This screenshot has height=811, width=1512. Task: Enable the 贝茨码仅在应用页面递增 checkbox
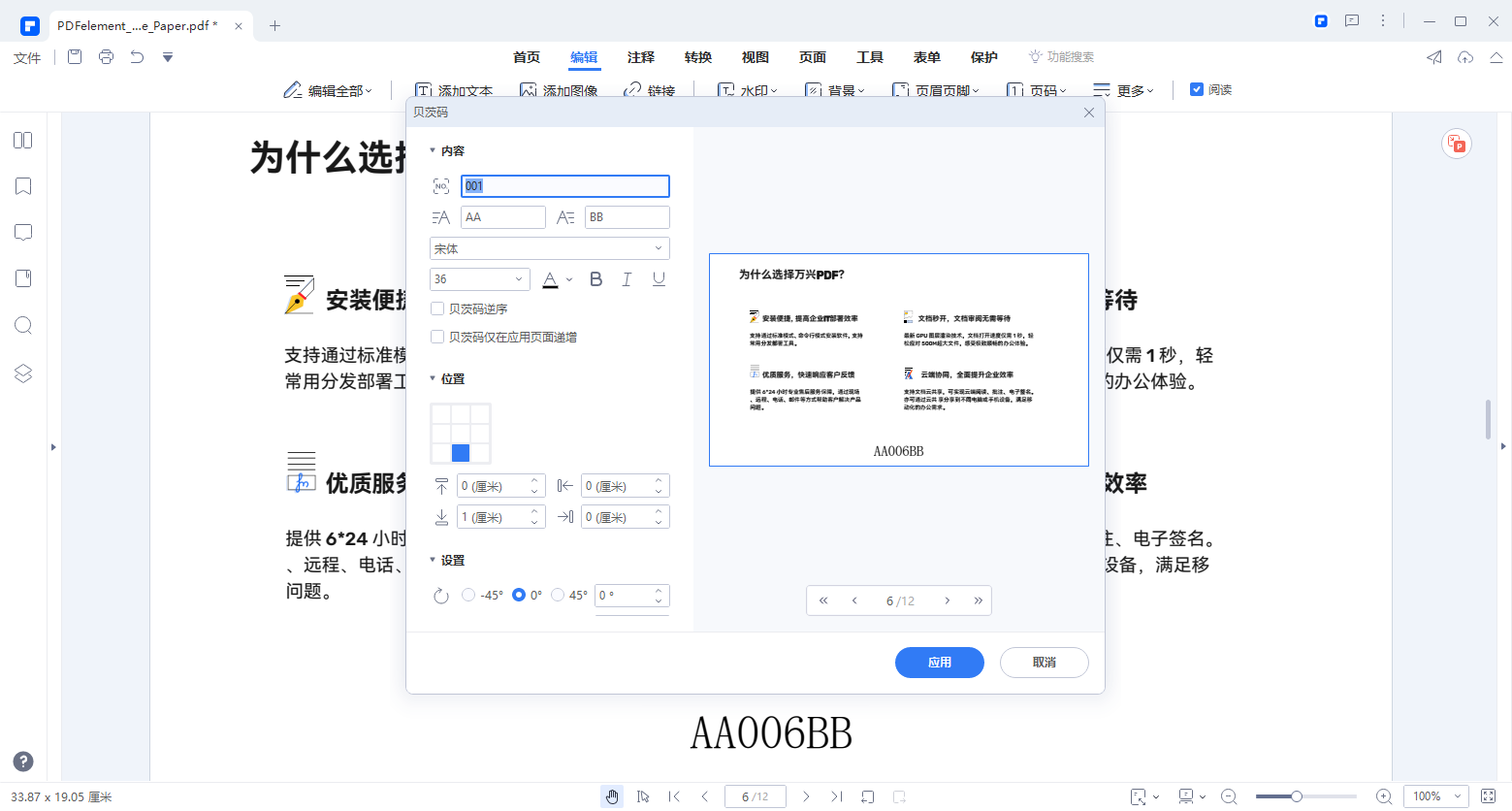coord(437,337)
